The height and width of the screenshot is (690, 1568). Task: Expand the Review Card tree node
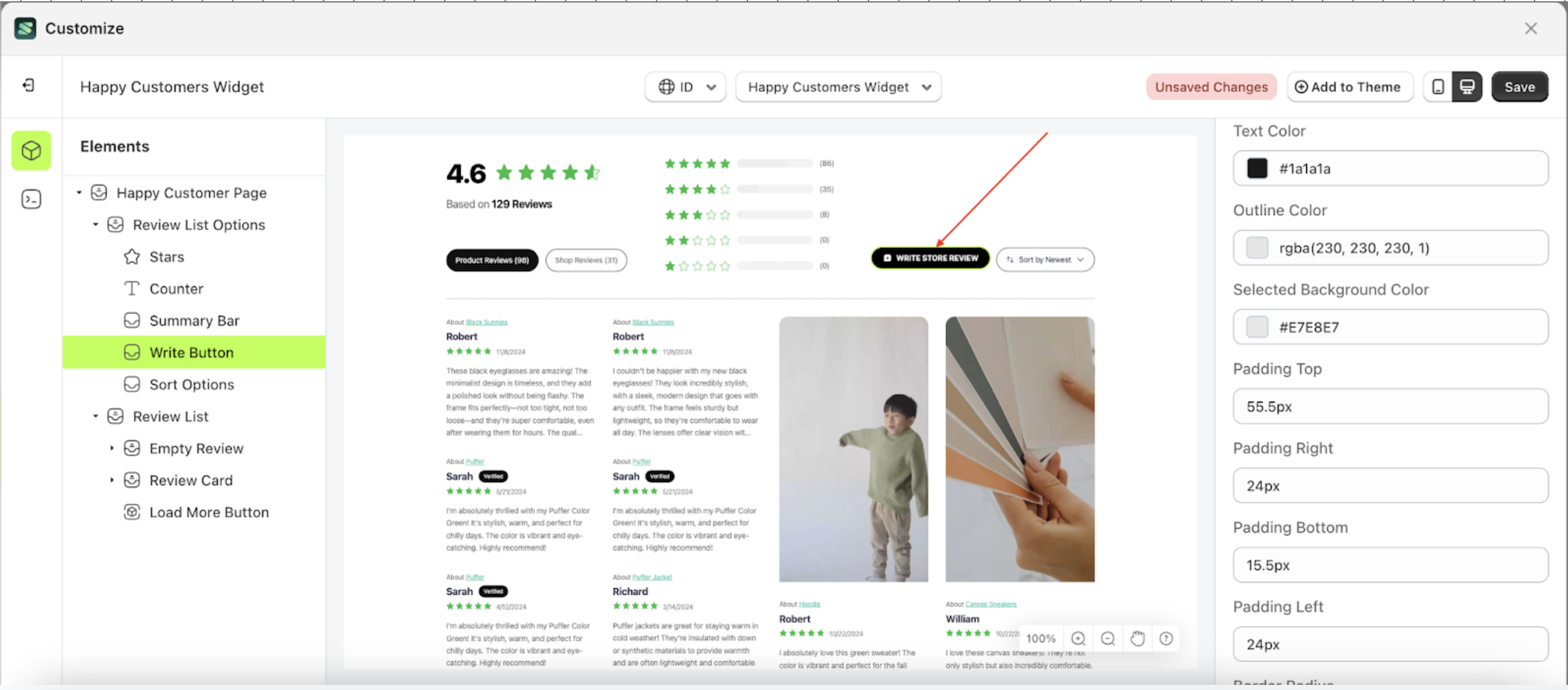tap(112, 480)
